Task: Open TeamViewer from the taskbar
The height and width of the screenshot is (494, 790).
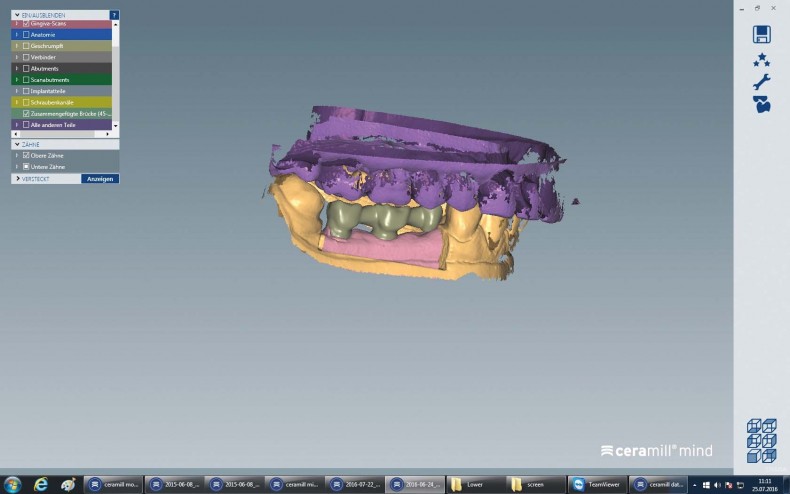Action: pyautogui.click(x=597, y=484)
